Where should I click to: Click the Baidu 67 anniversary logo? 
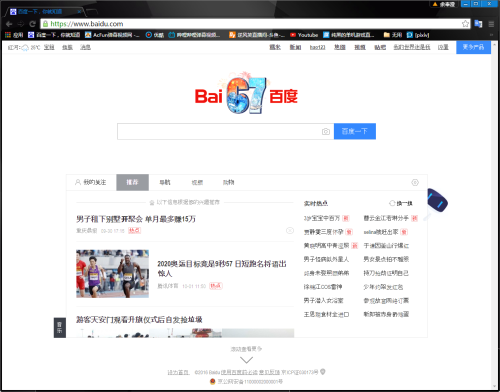(246, 93)
